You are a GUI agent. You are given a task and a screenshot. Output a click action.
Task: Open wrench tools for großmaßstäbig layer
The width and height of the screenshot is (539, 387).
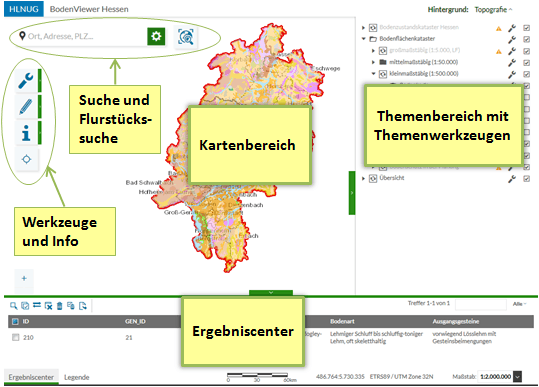click(x=512, y=51)
